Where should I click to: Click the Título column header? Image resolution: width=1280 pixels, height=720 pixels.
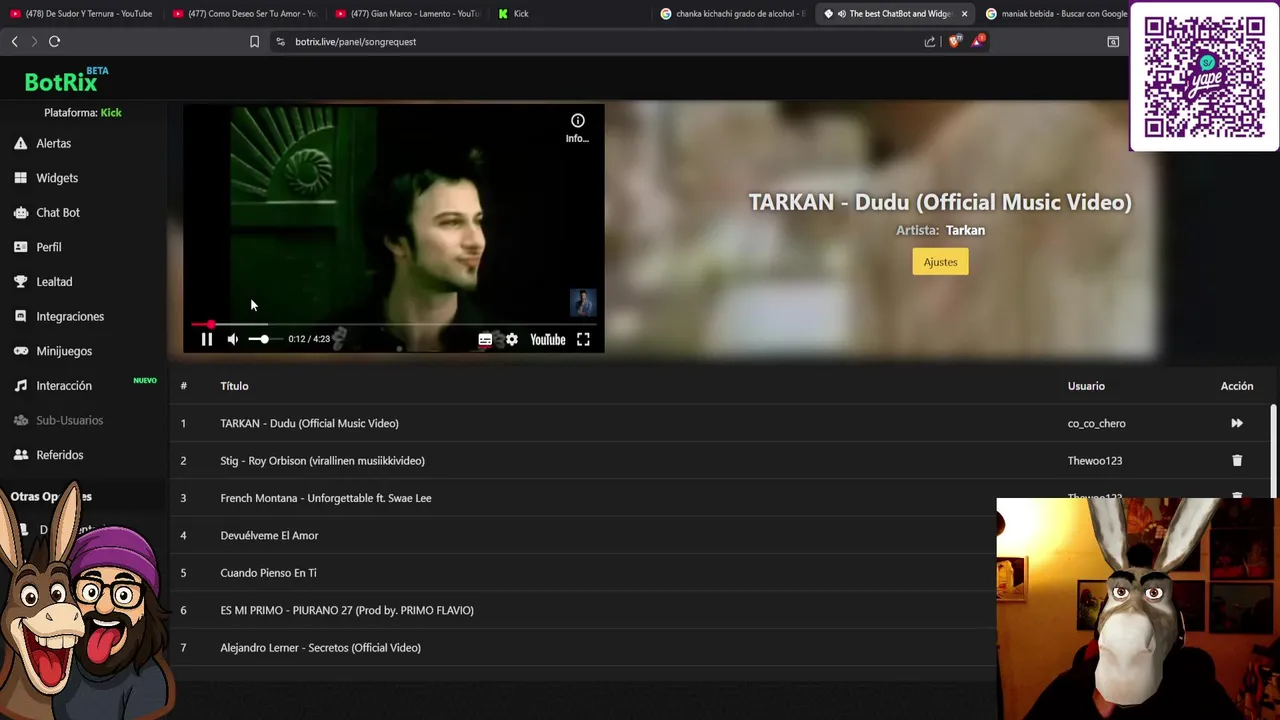coord(234,386)
